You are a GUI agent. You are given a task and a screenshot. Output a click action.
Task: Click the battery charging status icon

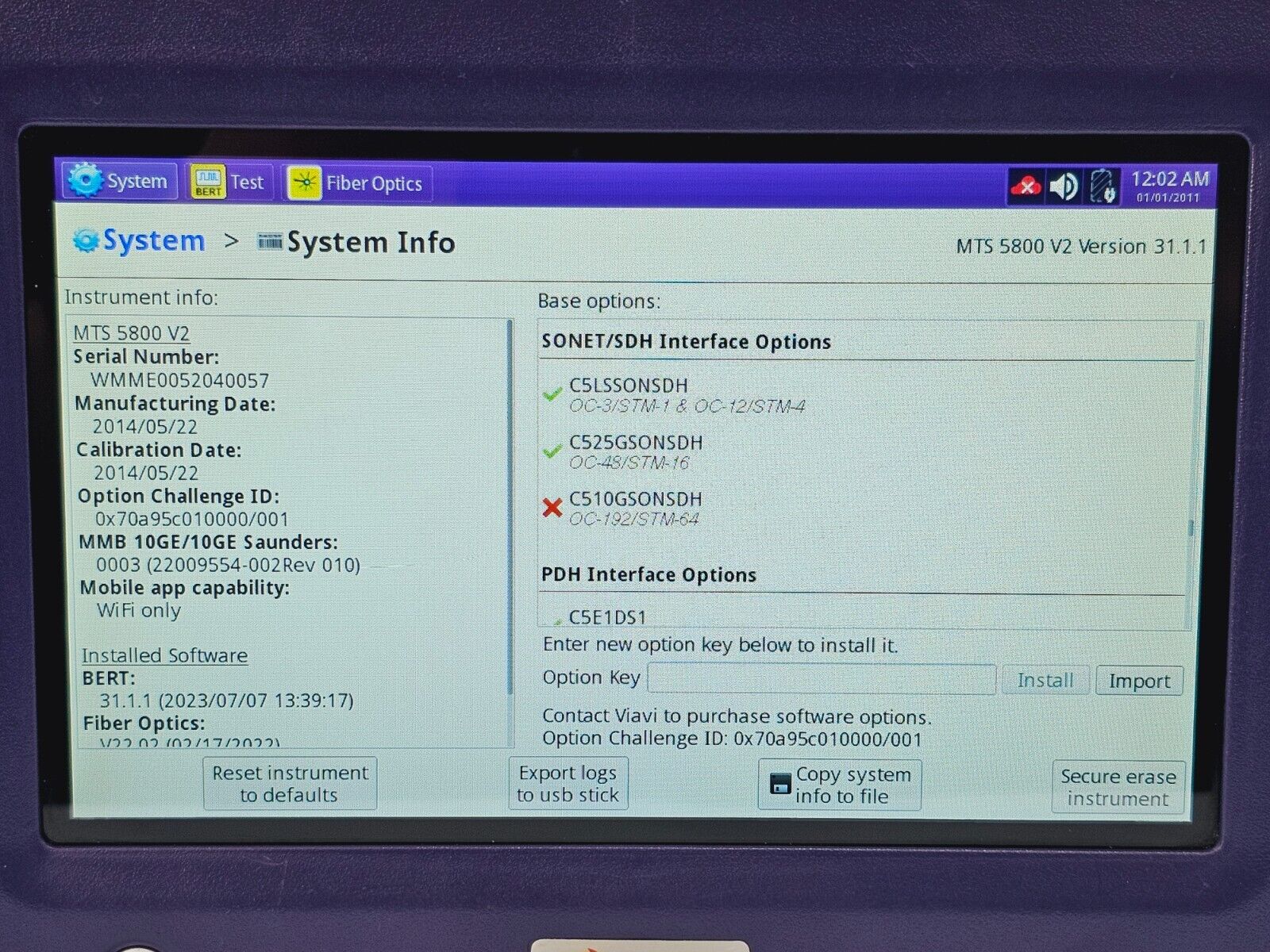click(1103, 186)
